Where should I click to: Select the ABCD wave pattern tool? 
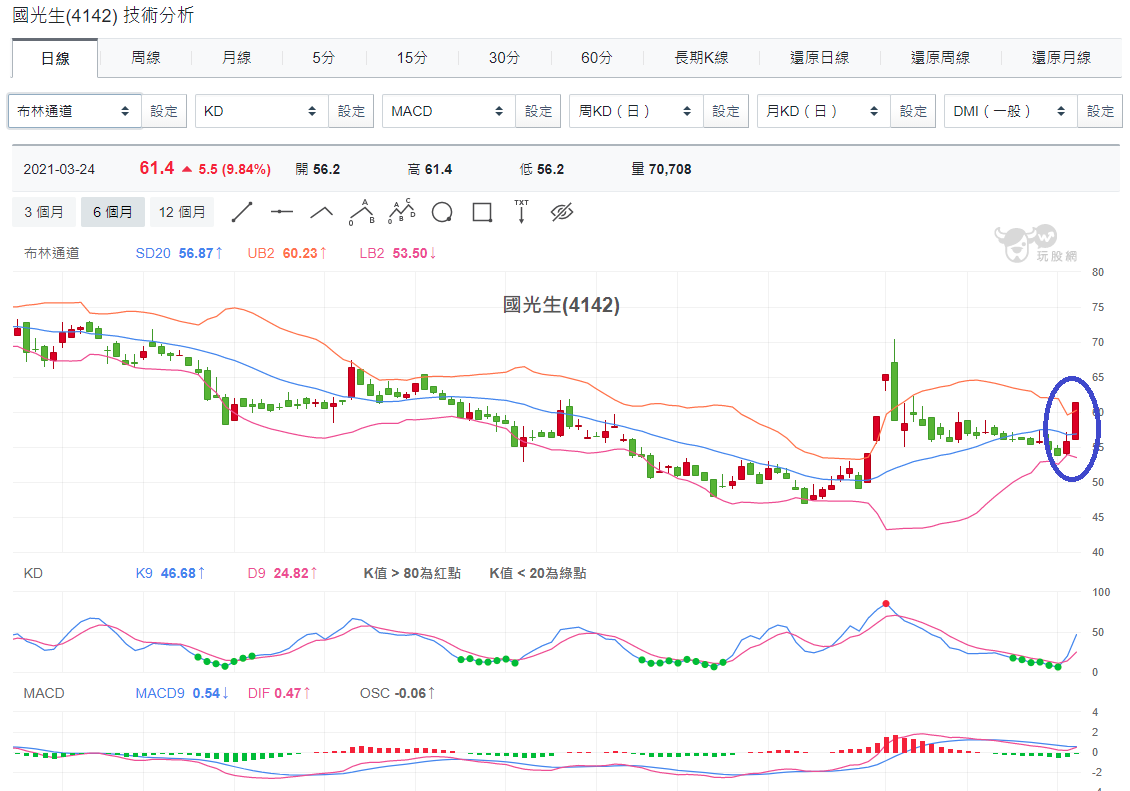pos(402,211)
